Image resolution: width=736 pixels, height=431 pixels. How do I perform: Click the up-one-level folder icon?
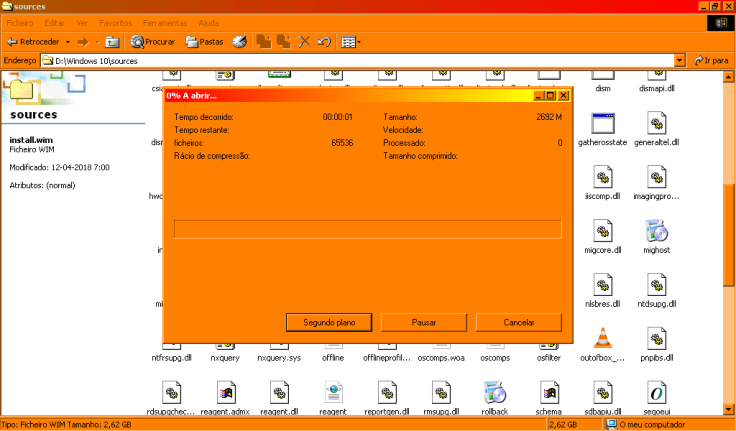coord(112,42)
